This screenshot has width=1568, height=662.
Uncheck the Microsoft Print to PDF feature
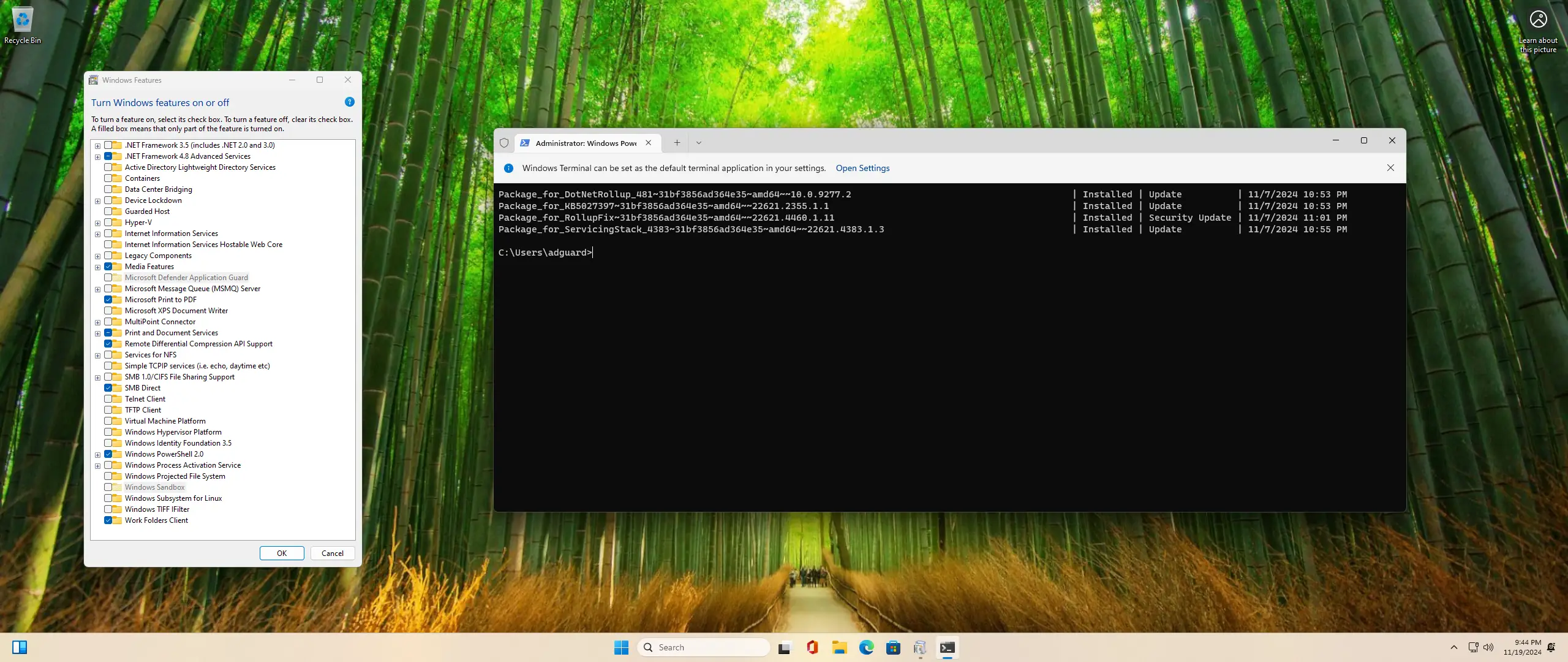tap(108, 300)
